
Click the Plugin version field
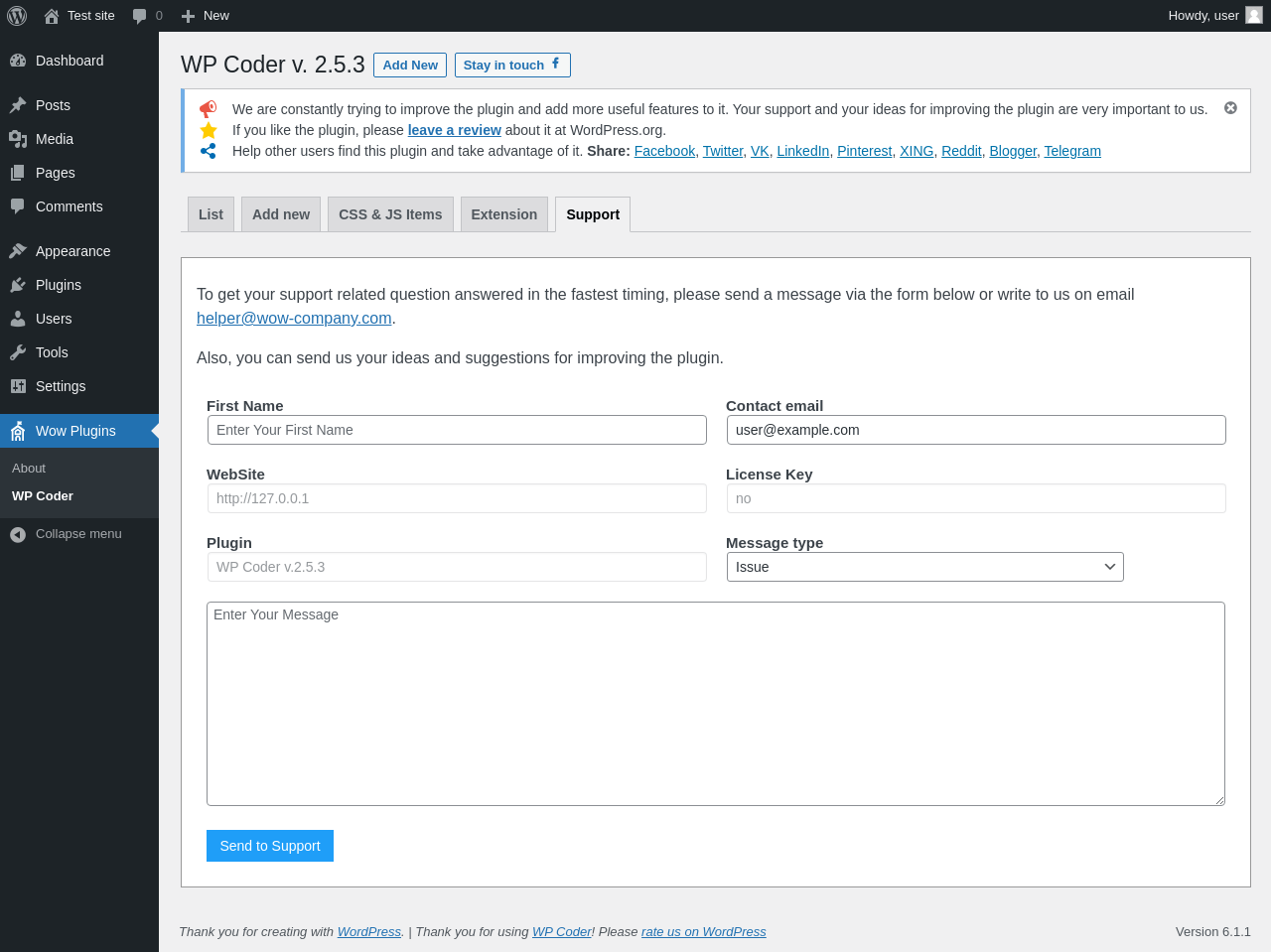tap(457, 567)
